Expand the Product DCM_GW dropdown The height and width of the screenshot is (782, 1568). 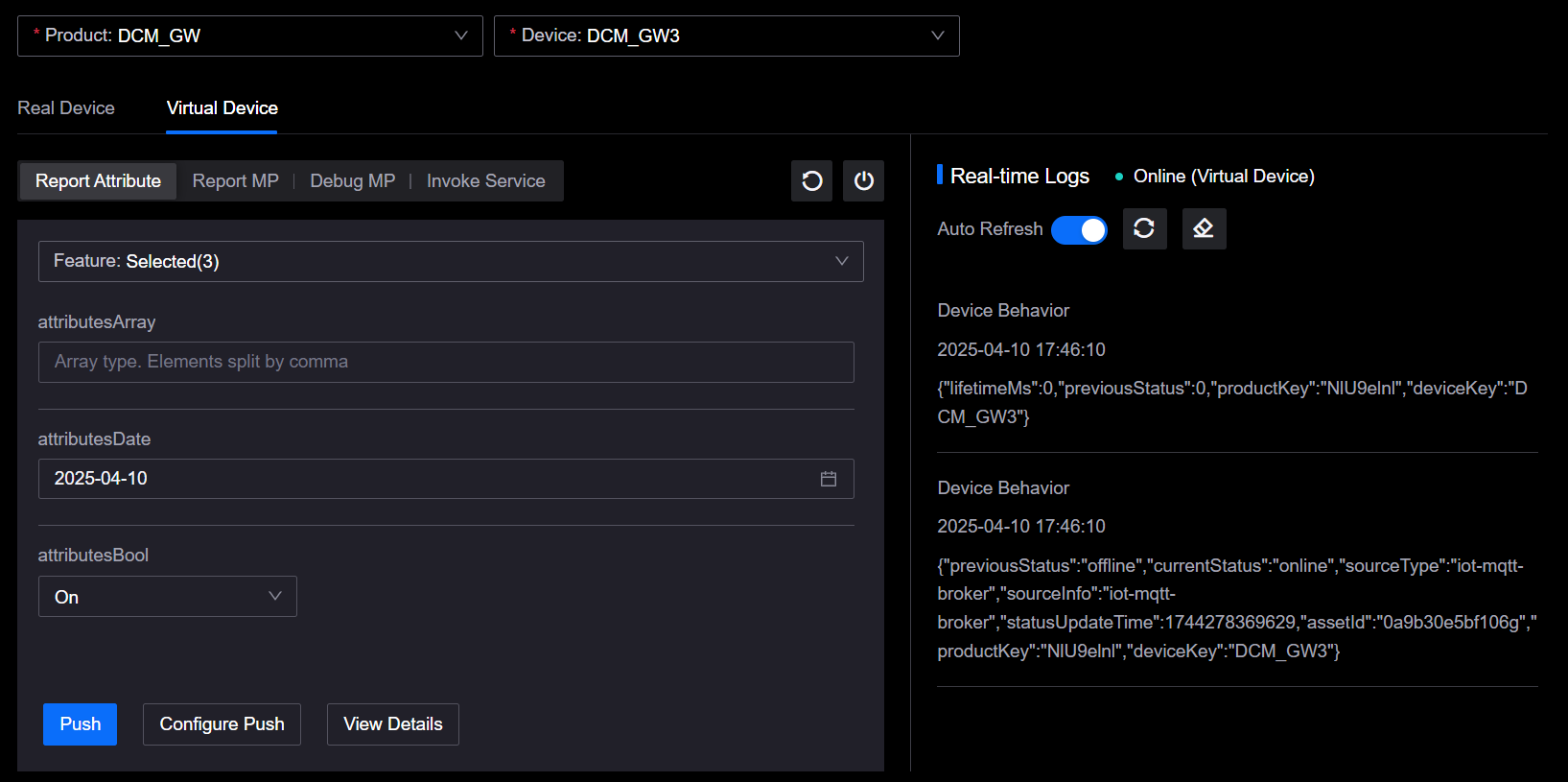250,36
